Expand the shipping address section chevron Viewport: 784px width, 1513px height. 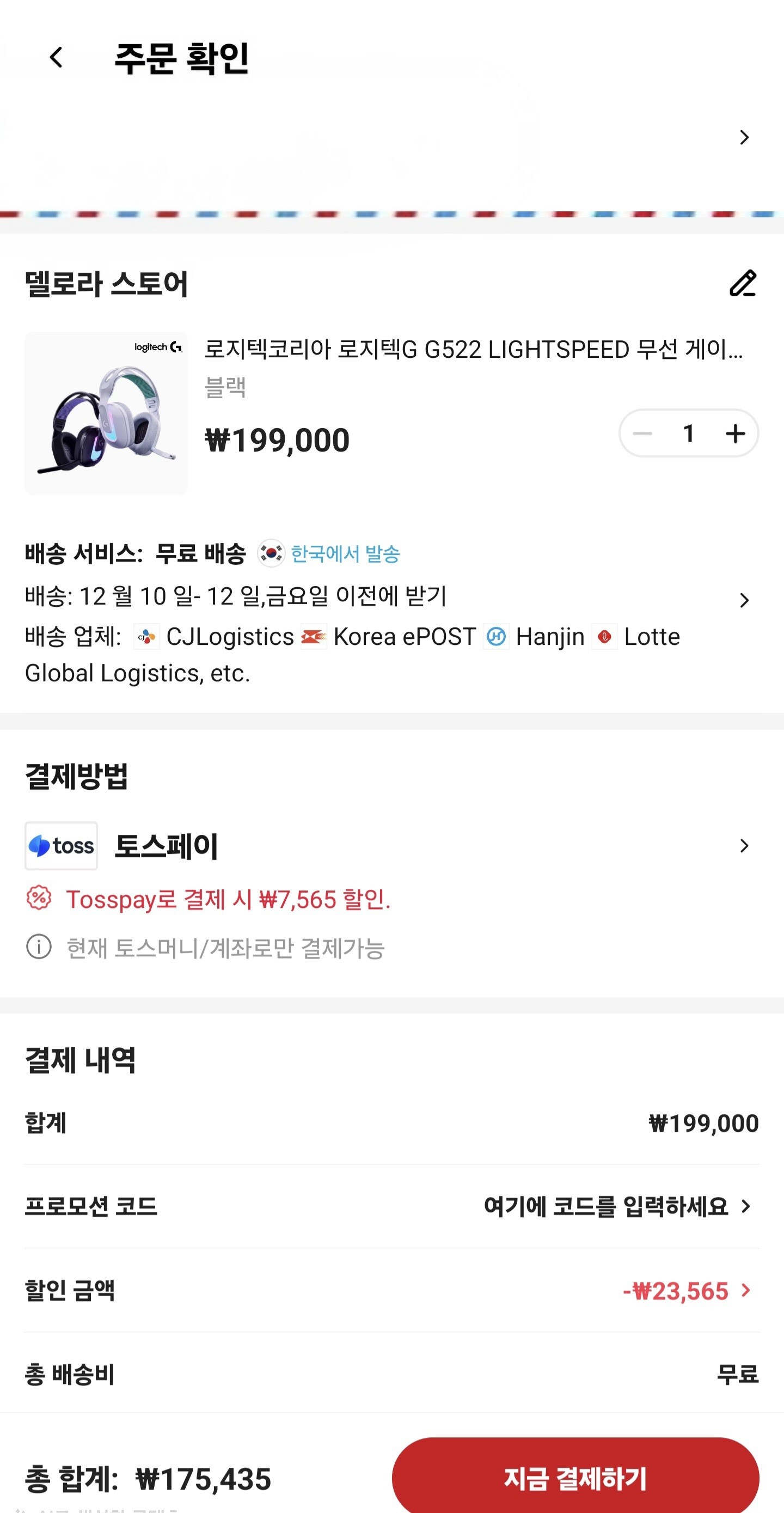[744, 137]
